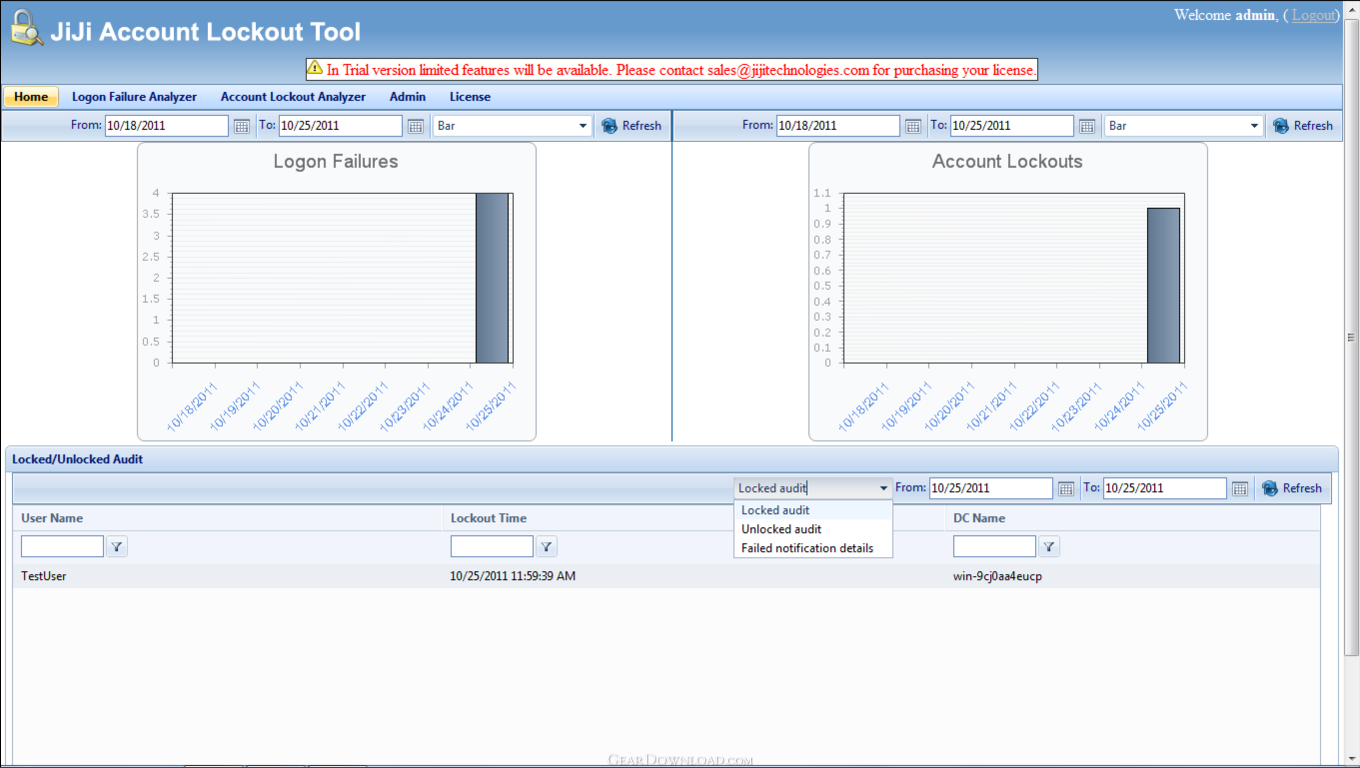Open the Admin menu

click(x=408, y=97)
